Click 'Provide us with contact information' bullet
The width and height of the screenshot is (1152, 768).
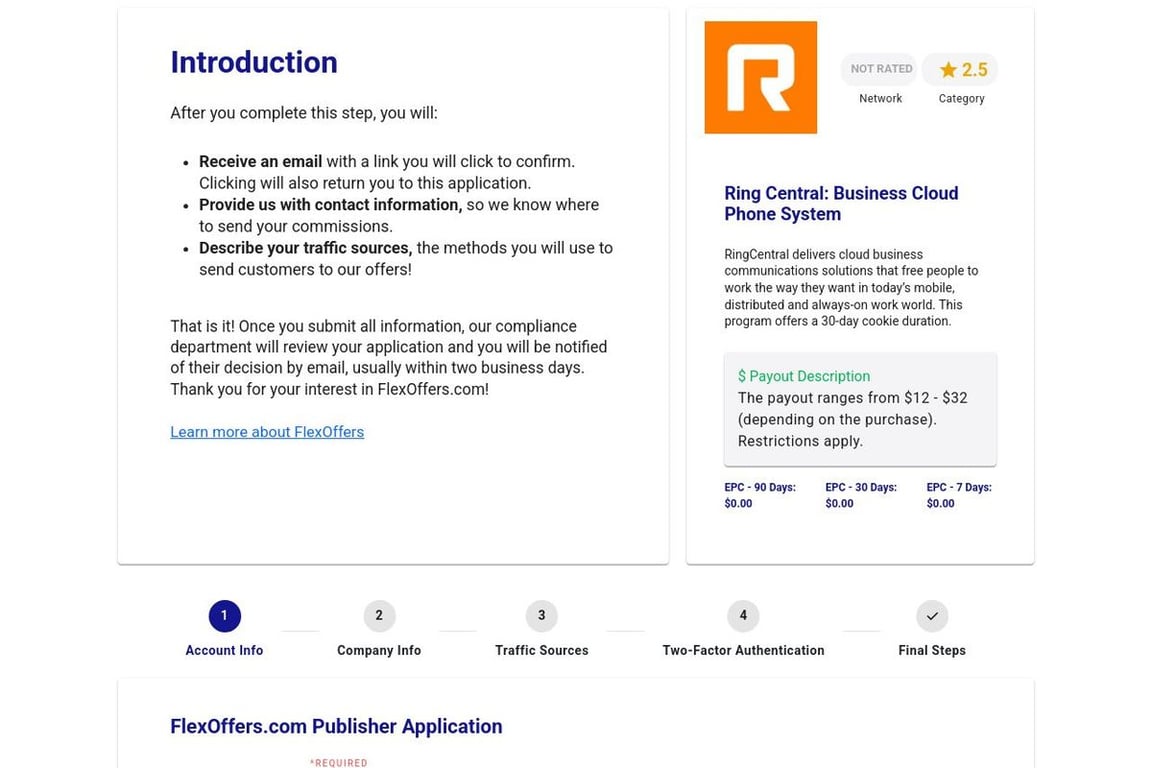(331, 205)
